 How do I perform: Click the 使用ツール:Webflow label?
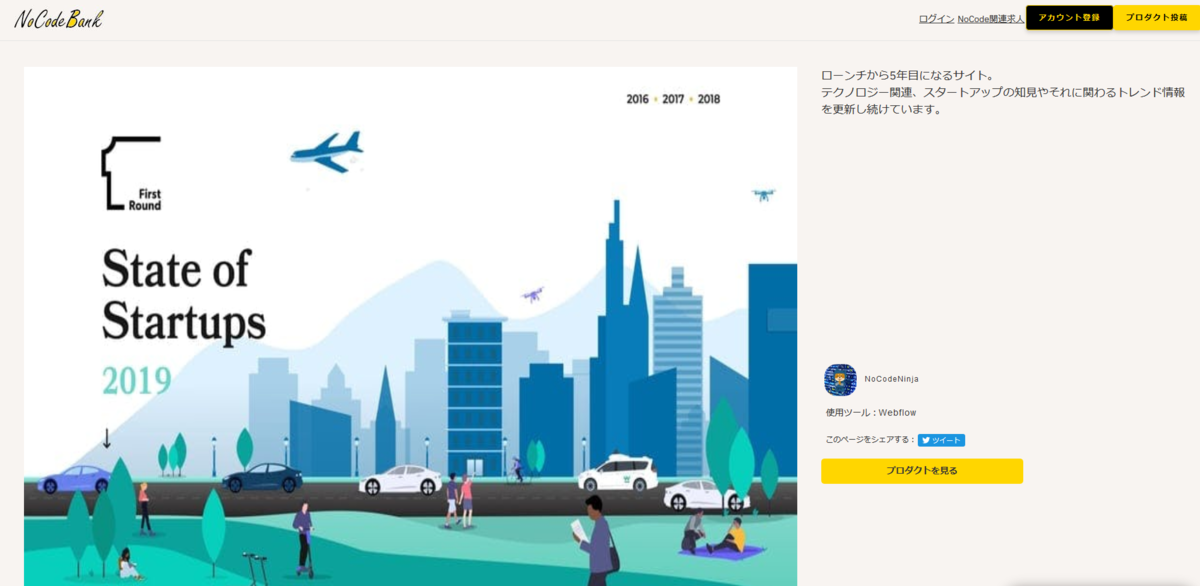coord(871,412)
